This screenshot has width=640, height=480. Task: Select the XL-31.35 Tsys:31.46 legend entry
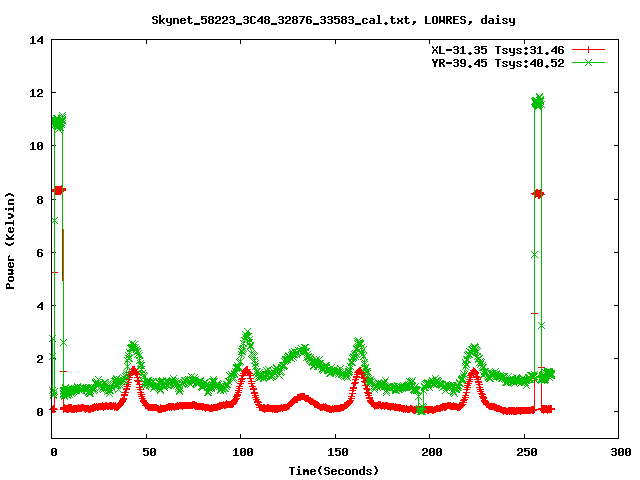point(498,50)
